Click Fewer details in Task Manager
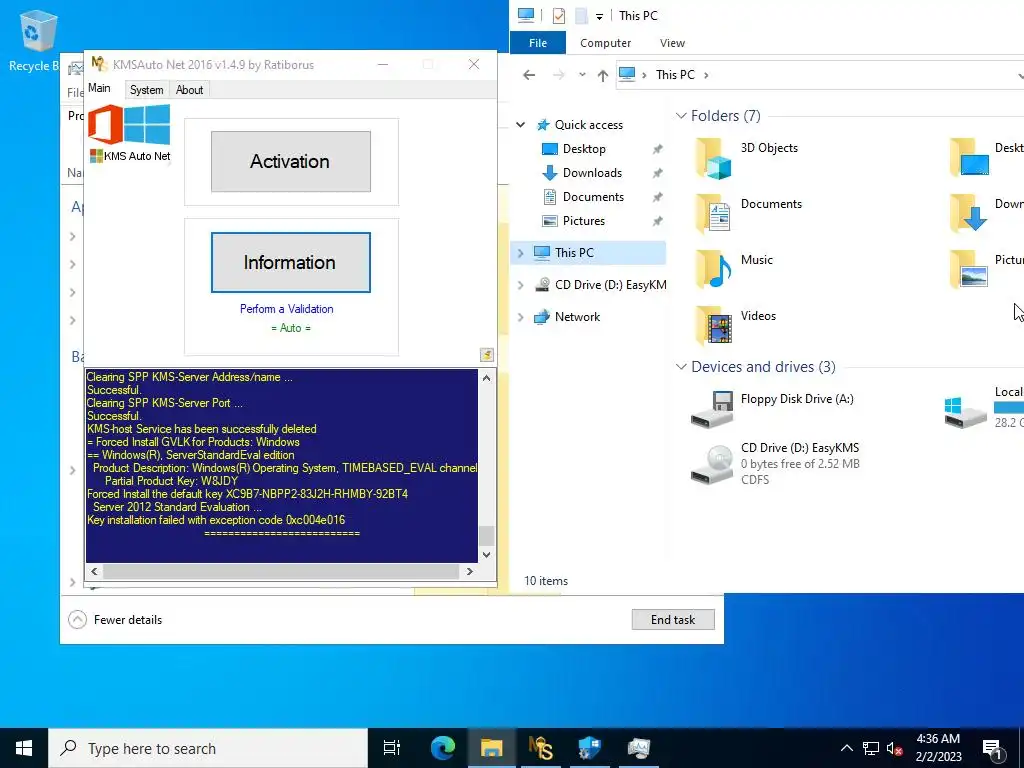 click(116, 620)
